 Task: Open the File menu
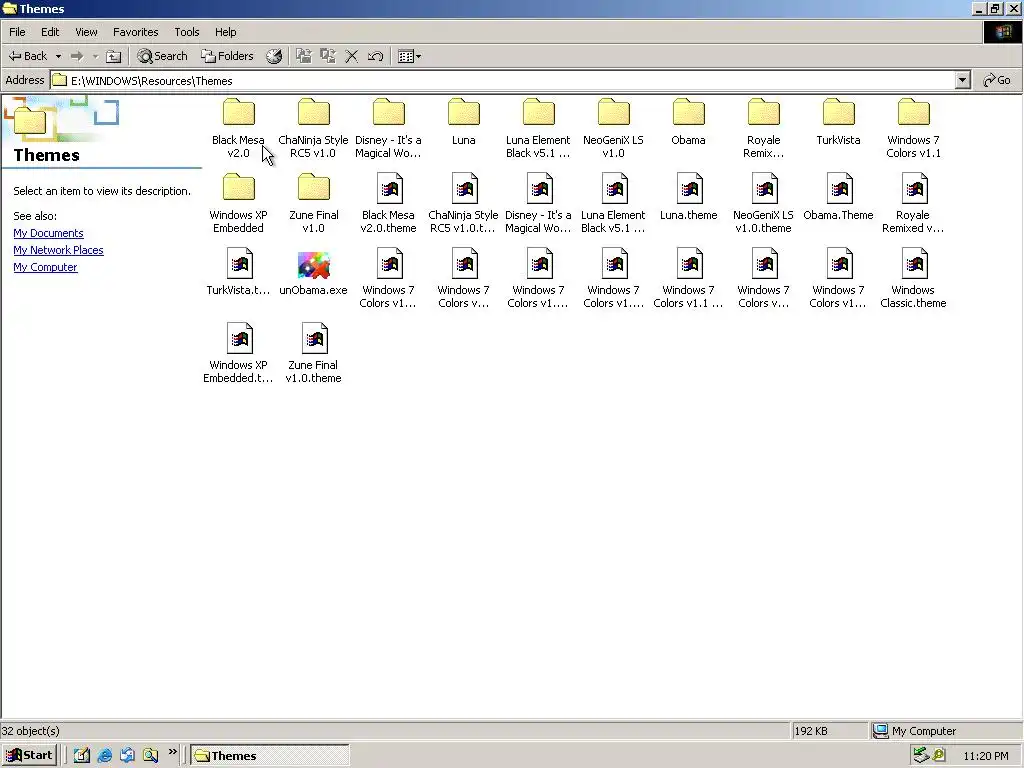[x=17, y=32]
